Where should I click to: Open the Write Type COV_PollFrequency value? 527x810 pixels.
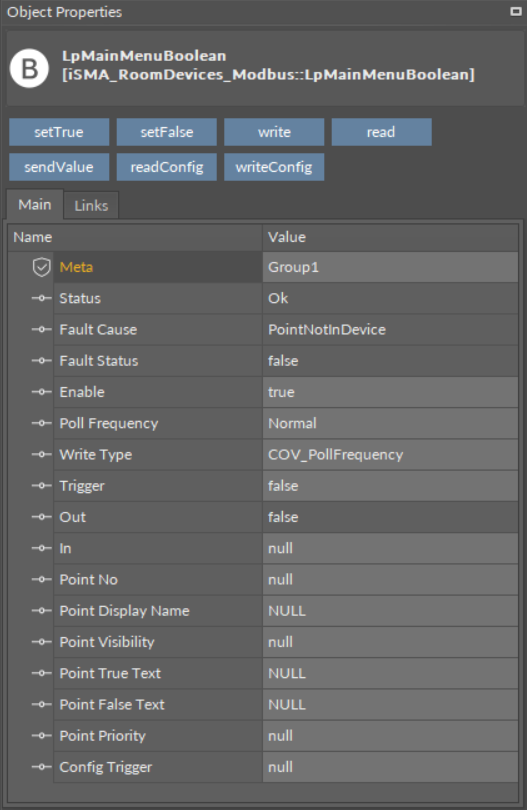click(390, 455)
